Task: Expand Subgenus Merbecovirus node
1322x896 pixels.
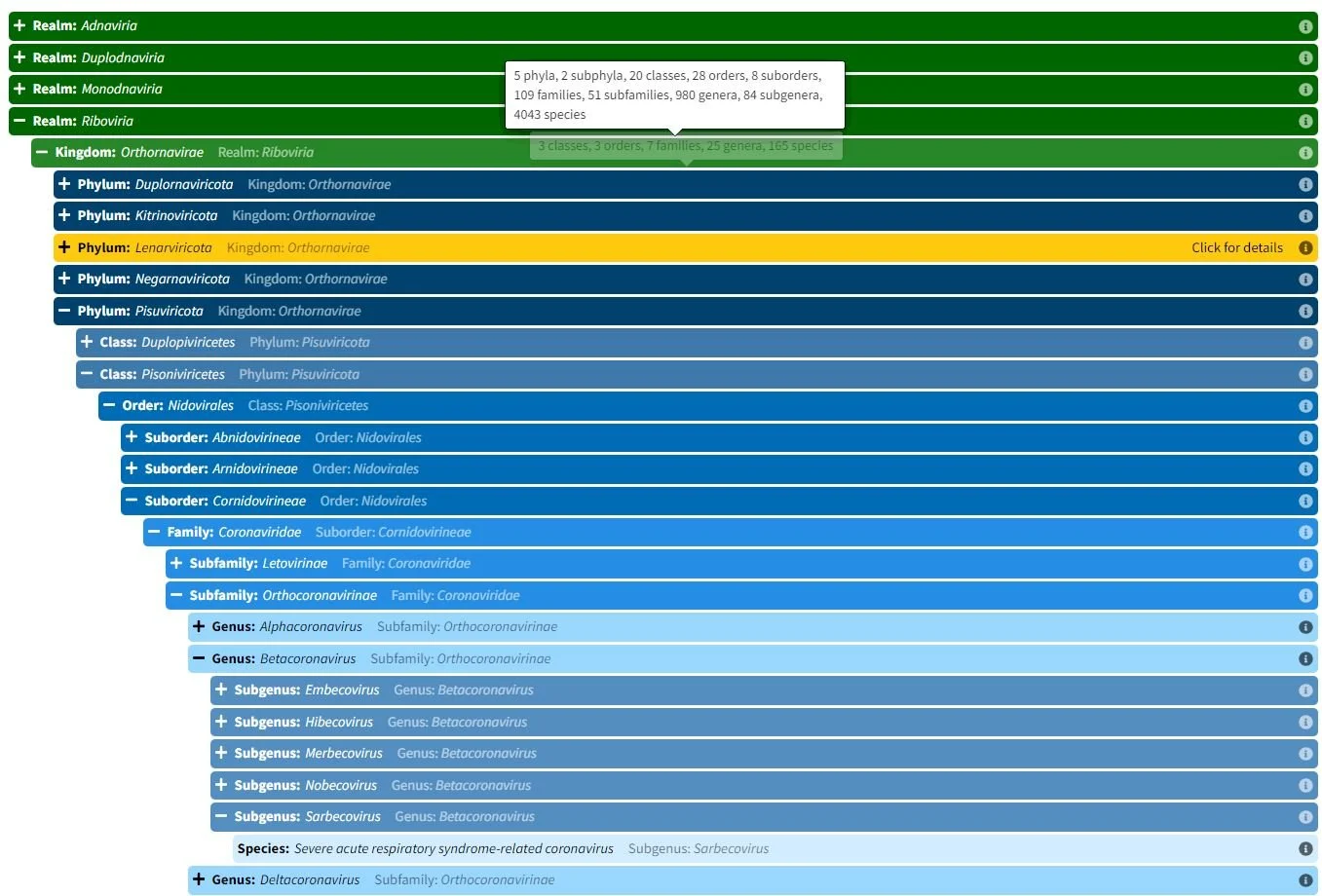Action: 221,753
